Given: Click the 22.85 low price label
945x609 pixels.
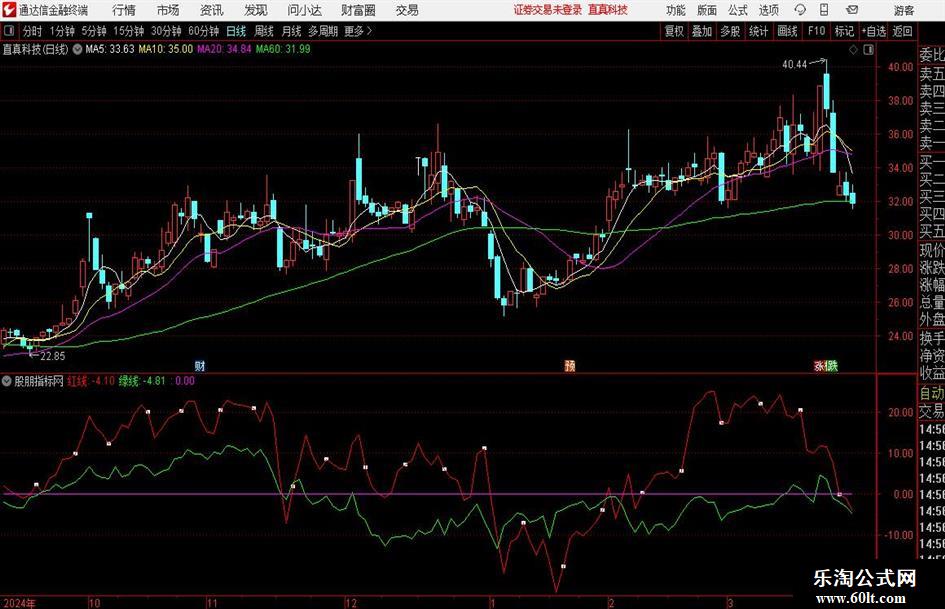Looking at the screenshot, I should tap(52, 356).
